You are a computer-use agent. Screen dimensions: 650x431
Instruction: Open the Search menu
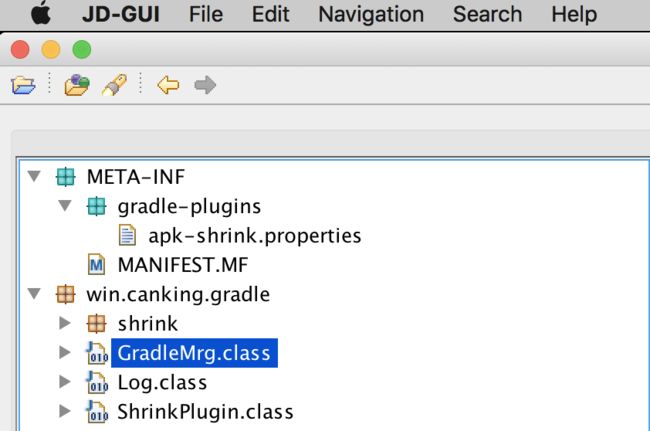point(487,15)
